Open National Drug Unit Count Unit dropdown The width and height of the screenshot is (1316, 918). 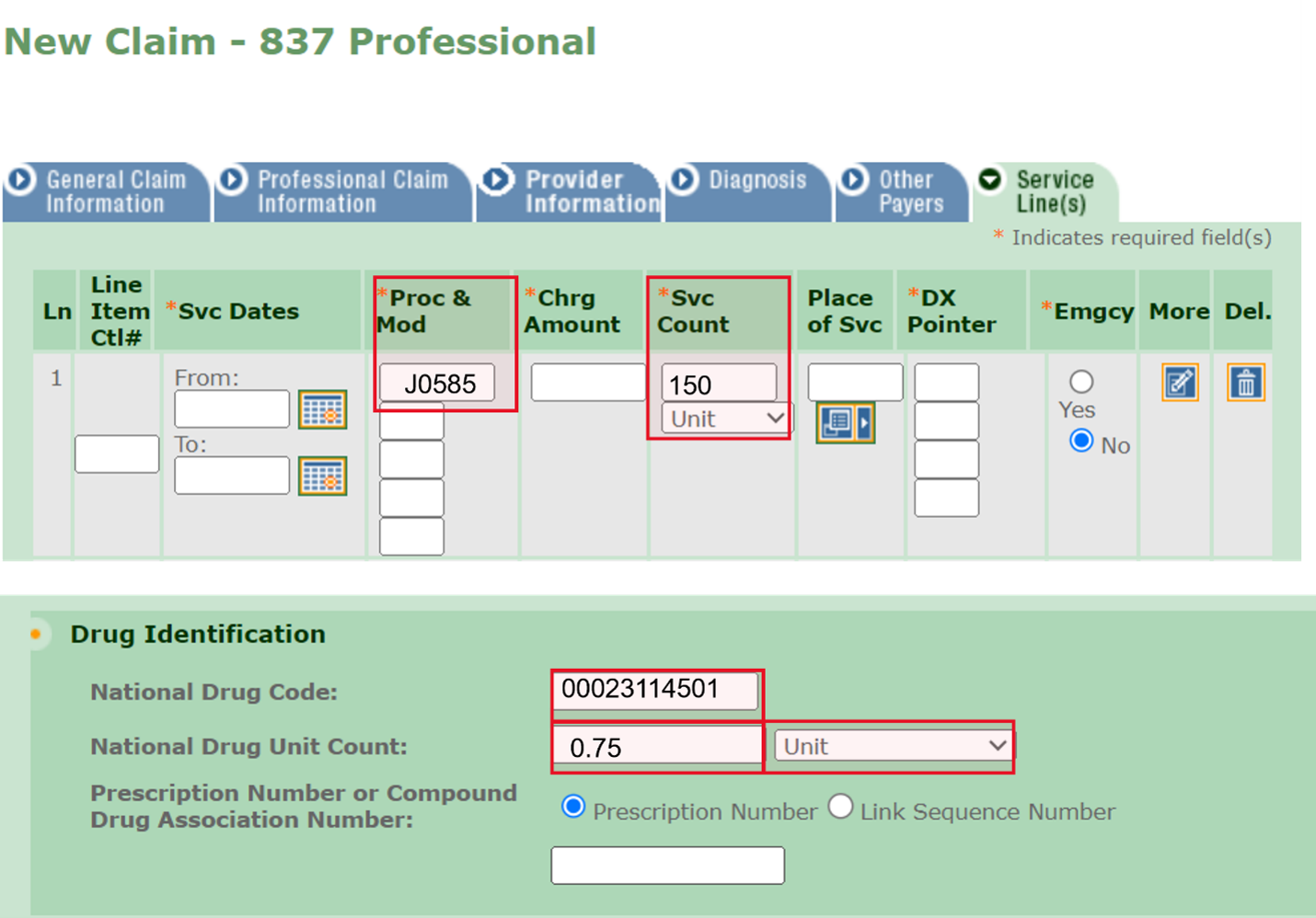pos(893,746)
